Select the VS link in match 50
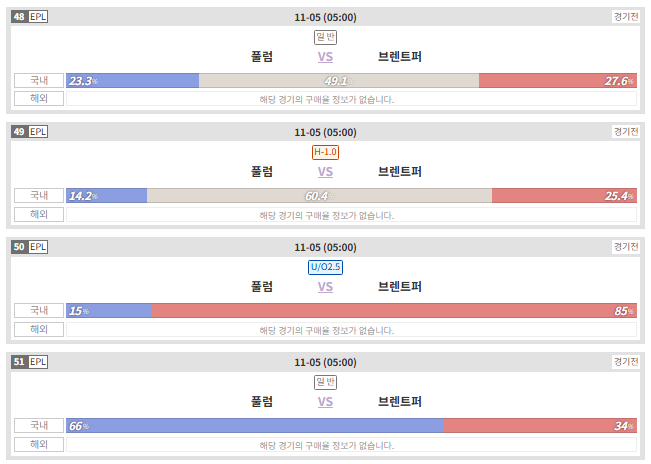The image size is (651, 464). (325, 287)
